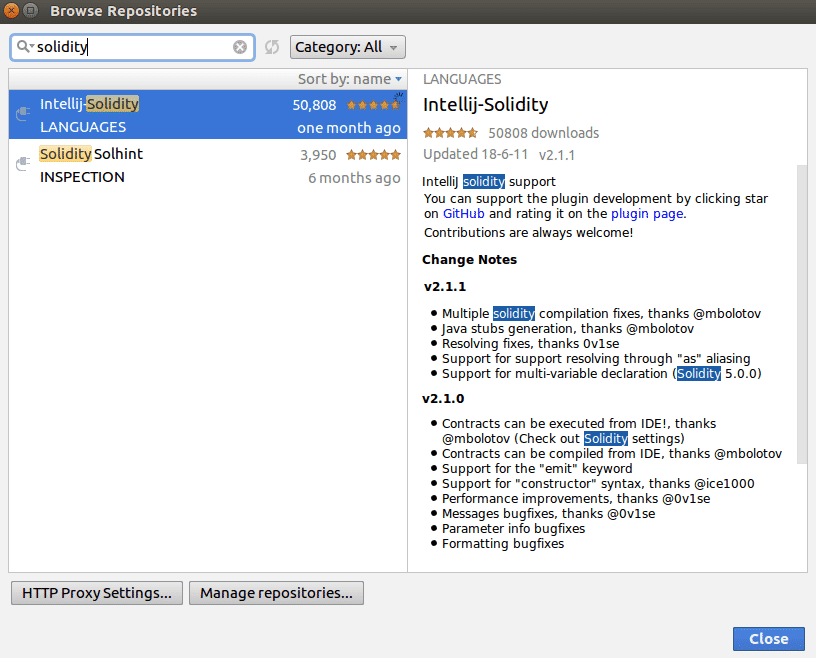Click star rating in plugin details

pyautogui.click(x=450, y=133)
